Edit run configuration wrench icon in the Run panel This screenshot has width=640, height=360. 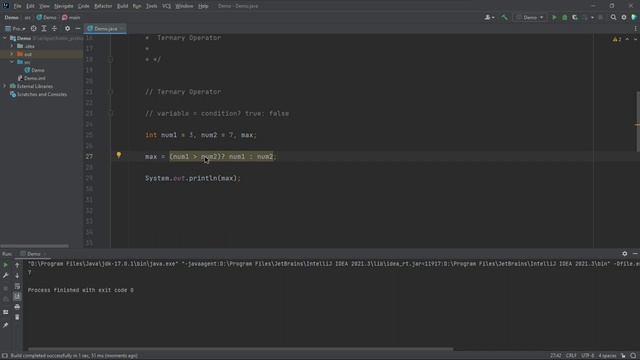(x=6, y=276)
